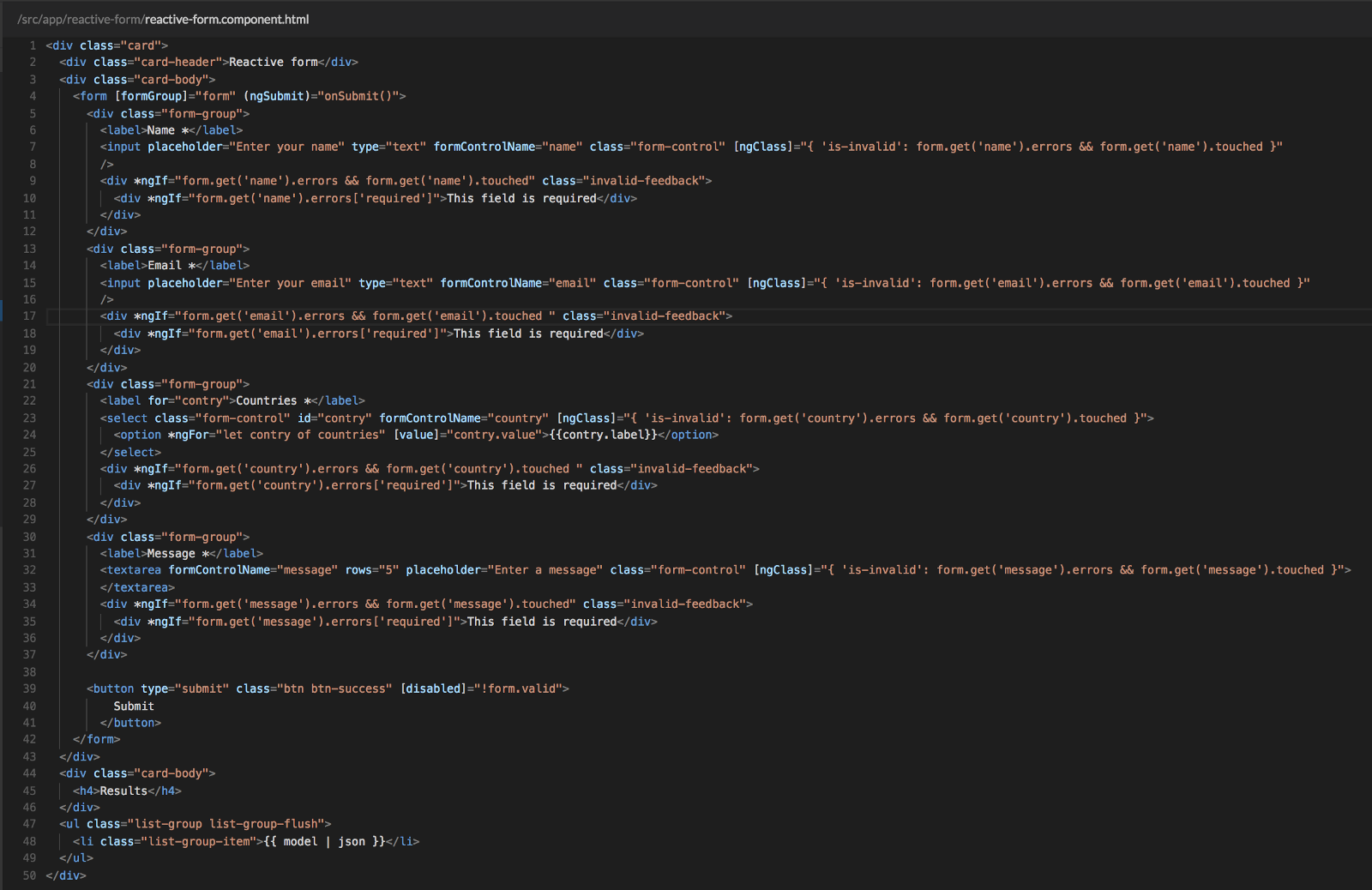Viewport: 1372px width, 890px height.
Task: Click line number 50 in the gutter
Action: pos(29,875)
